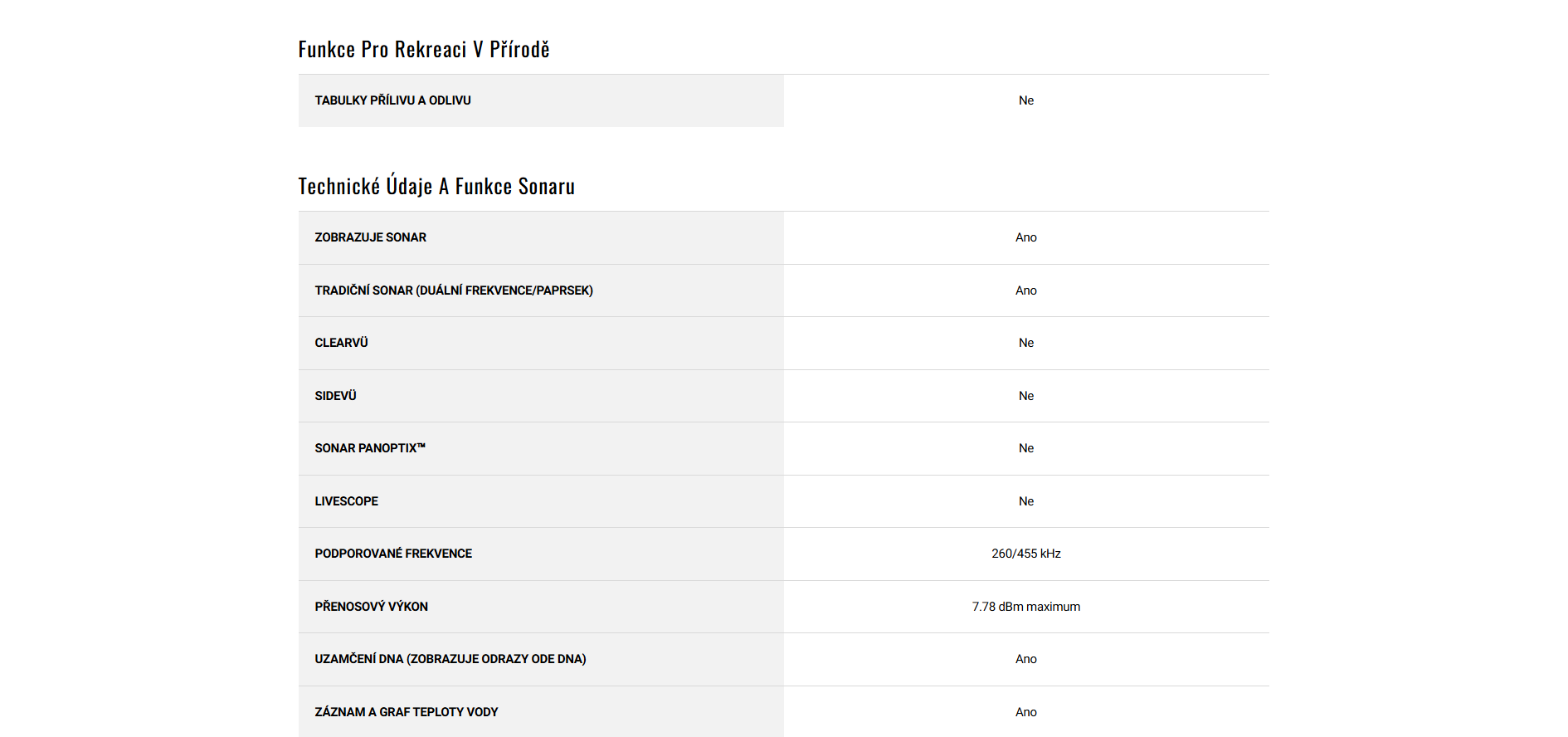Select the "Tabulky přílivu a odlivu" row label
This screenshot has width=1568, height=737.
coord(392,100)
